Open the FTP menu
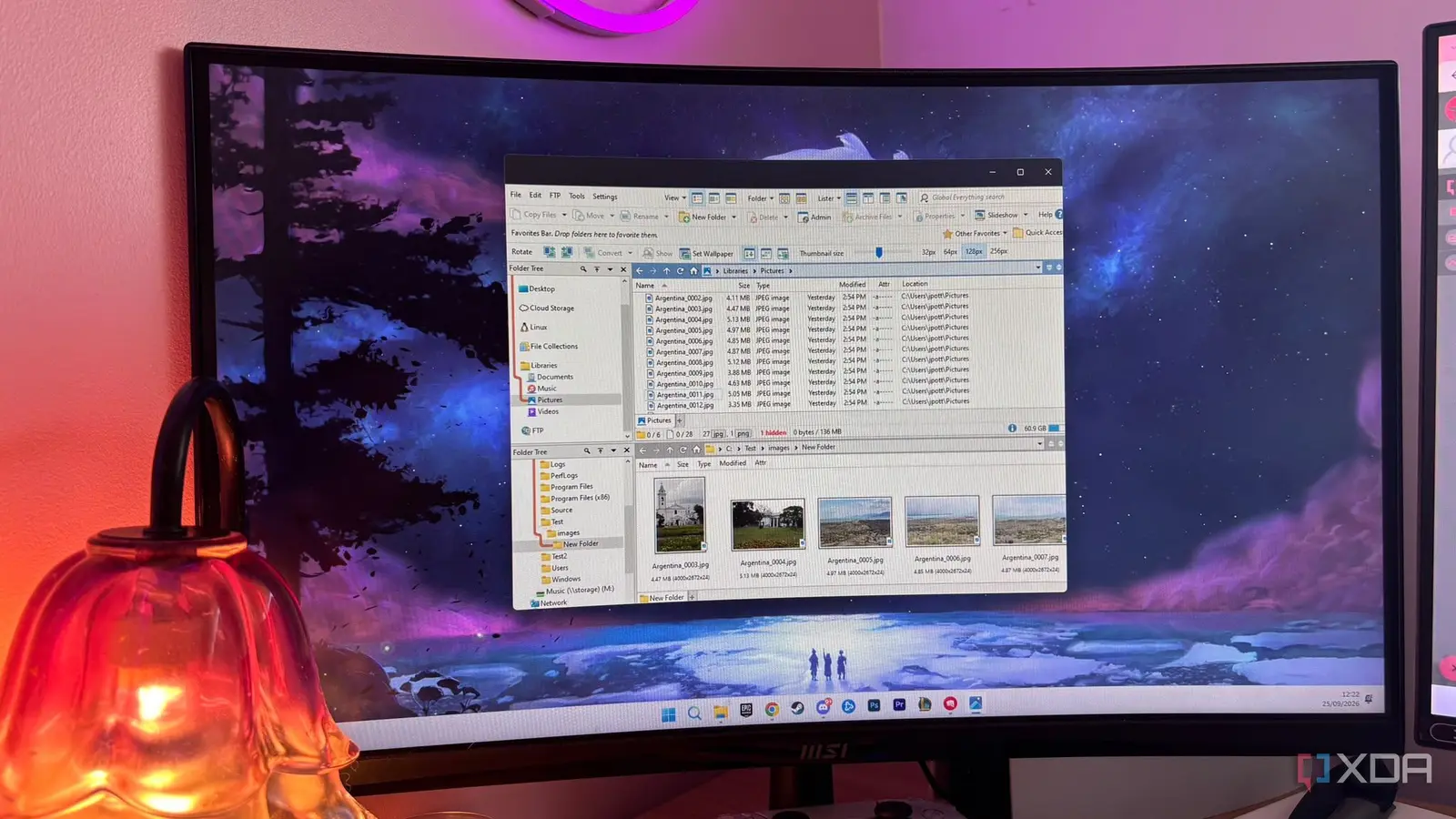 tap(555, 196)
